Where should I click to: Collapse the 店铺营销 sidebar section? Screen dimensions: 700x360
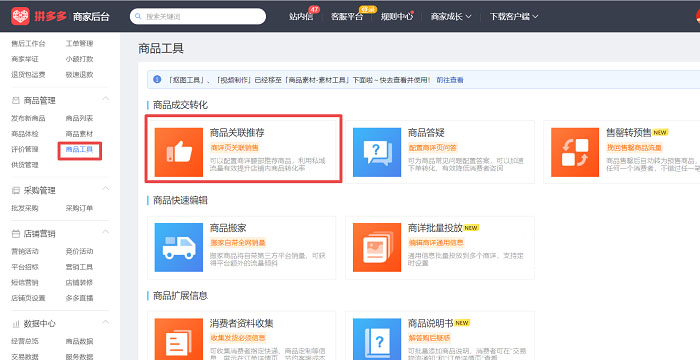[105, 232]
